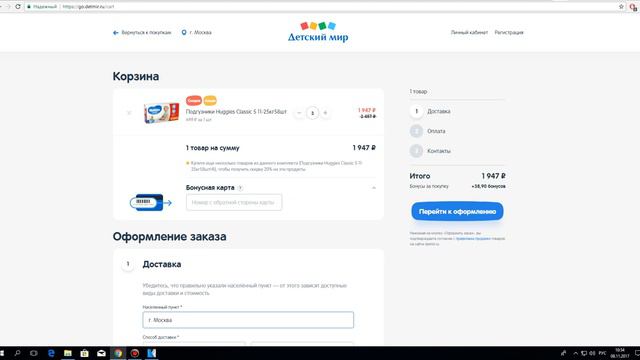The width and height of the screenshot is (640, 360).
Task: Focus the bonus card number input field
Action: pyautogui.click(x=234, y=202)
